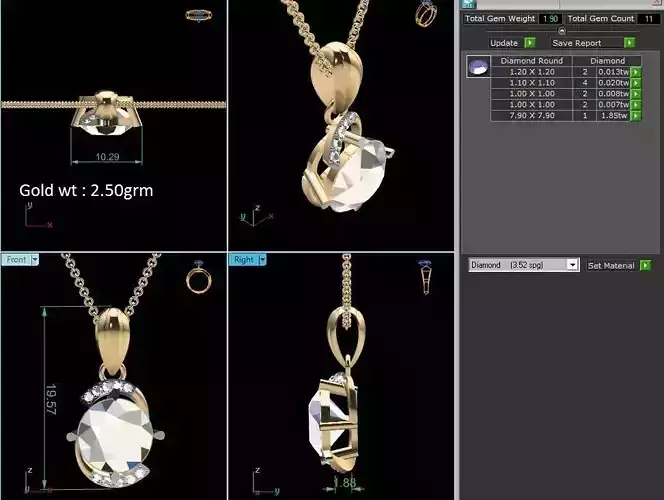Collapse the panel with the round arrow toggle

tap(562, 31)
